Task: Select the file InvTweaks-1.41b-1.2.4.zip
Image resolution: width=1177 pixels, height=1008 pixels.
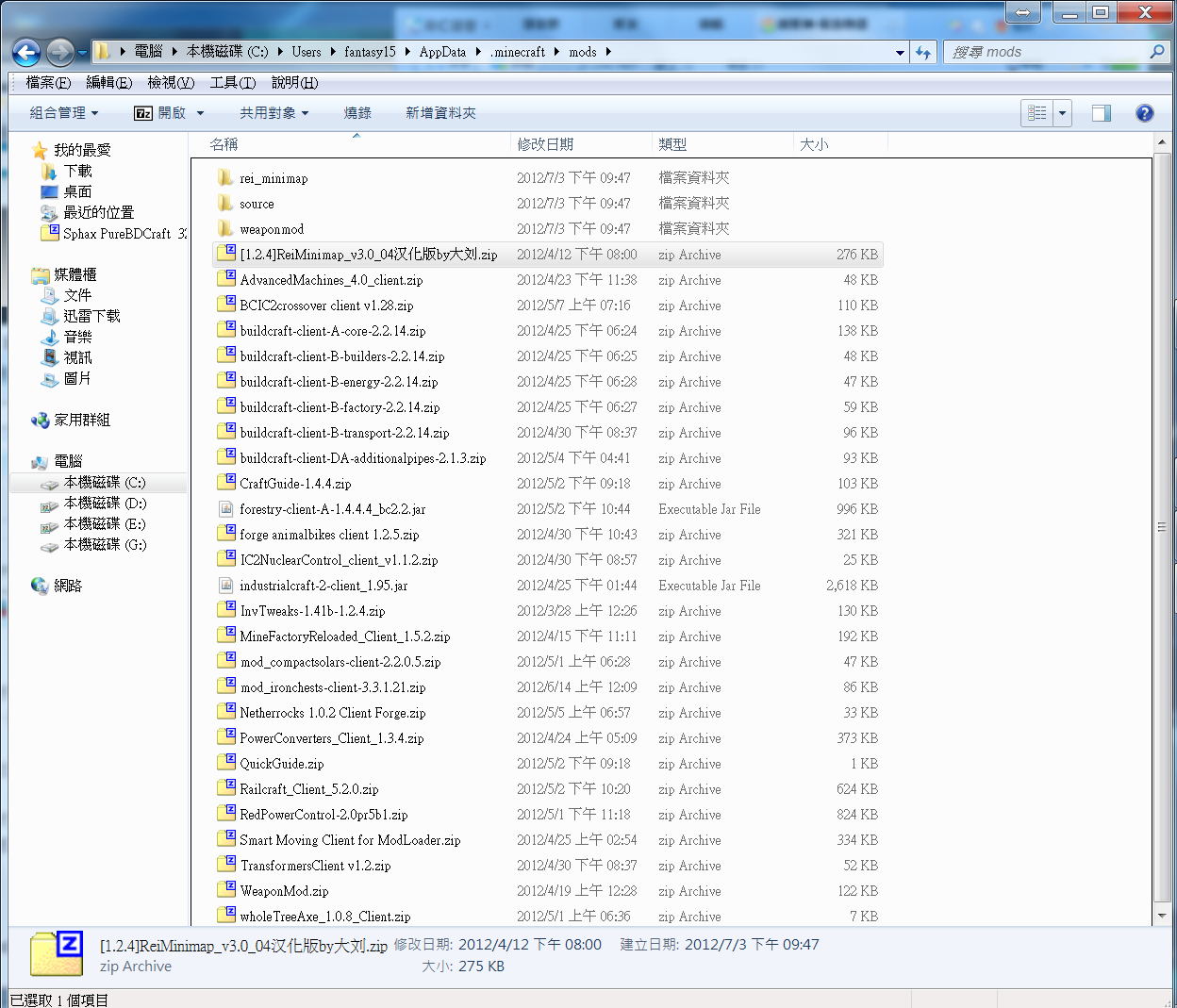Action: click(x=312, y=610)
